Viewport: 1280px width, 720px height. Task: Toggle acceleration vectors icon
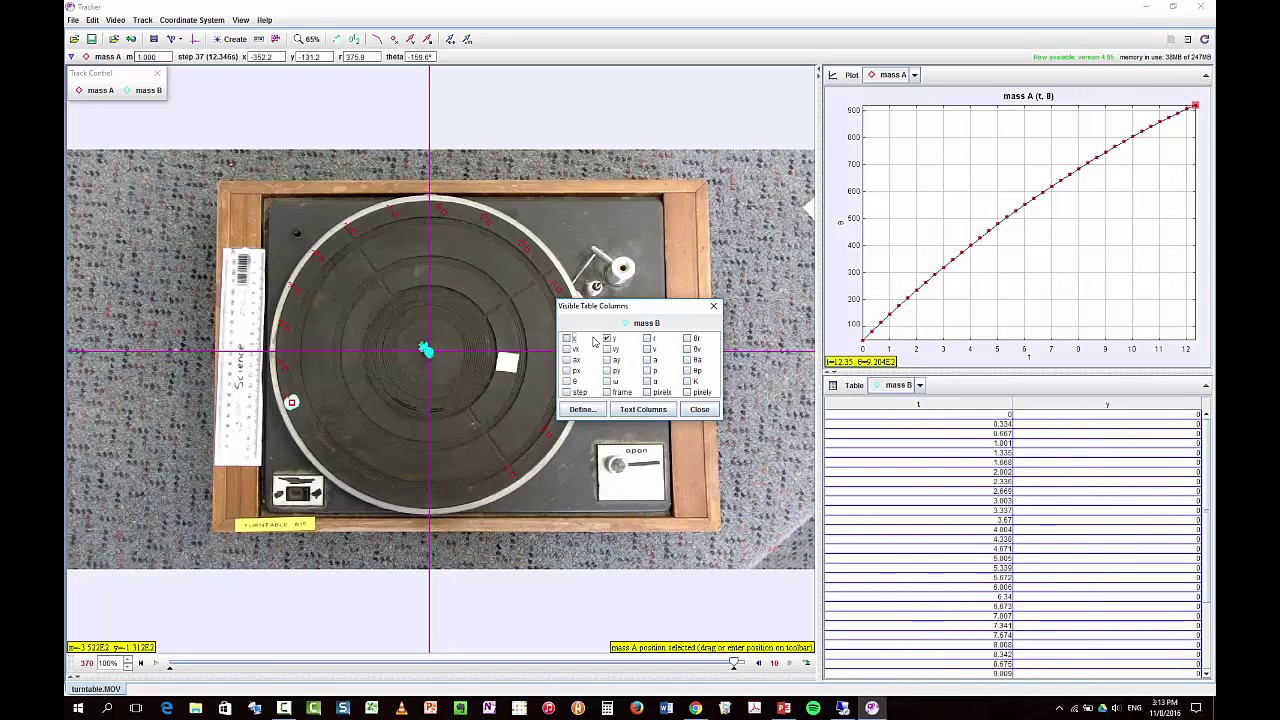[427, 39]
